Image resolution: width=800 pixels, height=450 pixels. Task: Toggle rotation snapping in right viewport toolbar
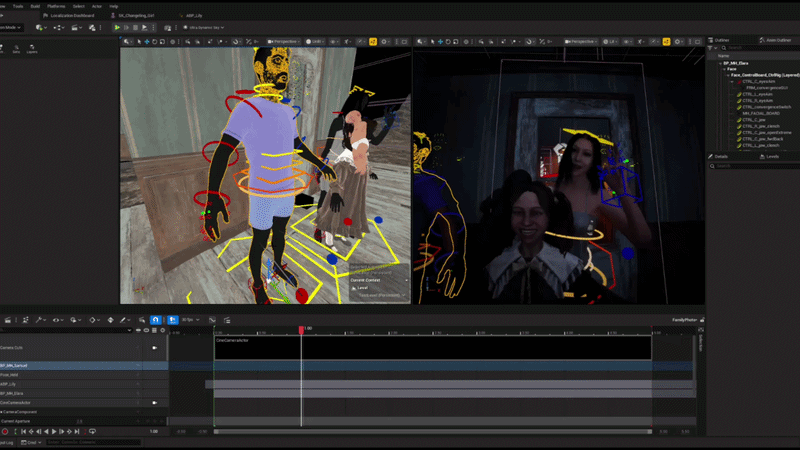[x=529, y=42]
